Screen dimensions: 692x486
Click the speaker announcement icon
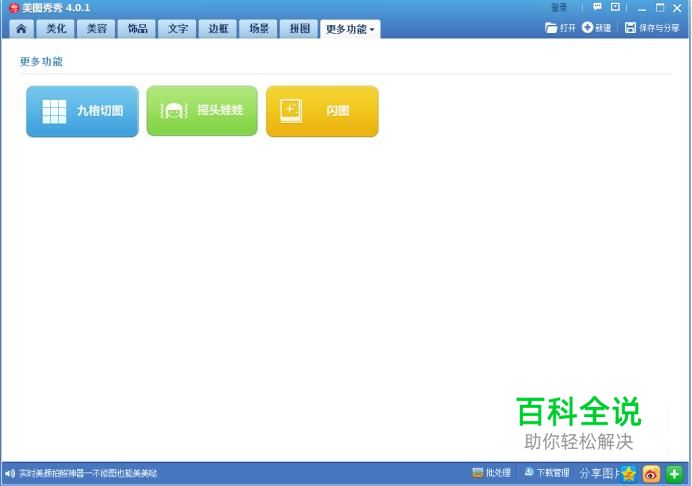(x=10, y=474)
